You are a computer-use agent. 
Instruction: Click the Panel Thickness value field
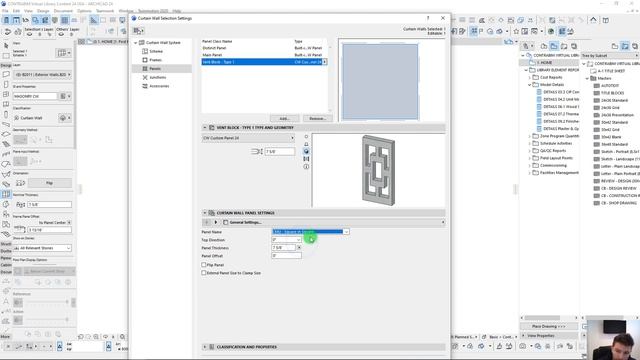(x=283, y=248)
